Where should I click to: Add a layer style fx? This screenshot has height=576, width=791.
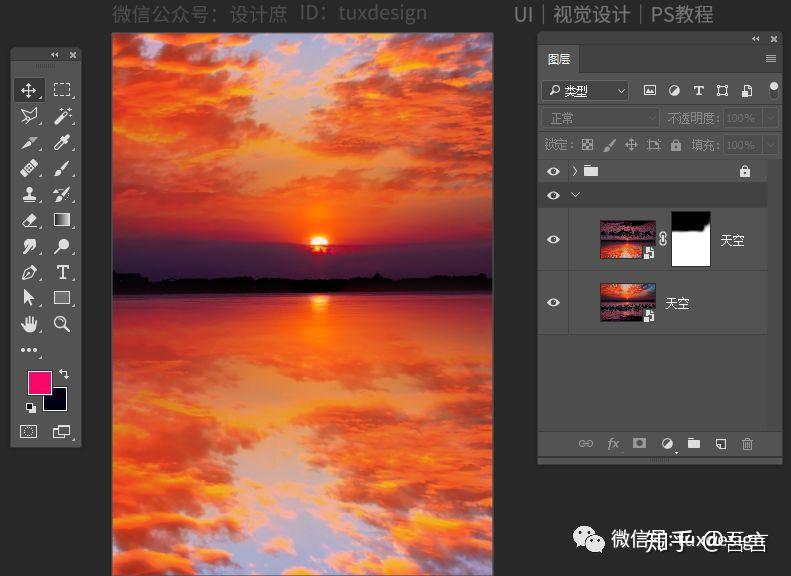(x=613, y=443)
